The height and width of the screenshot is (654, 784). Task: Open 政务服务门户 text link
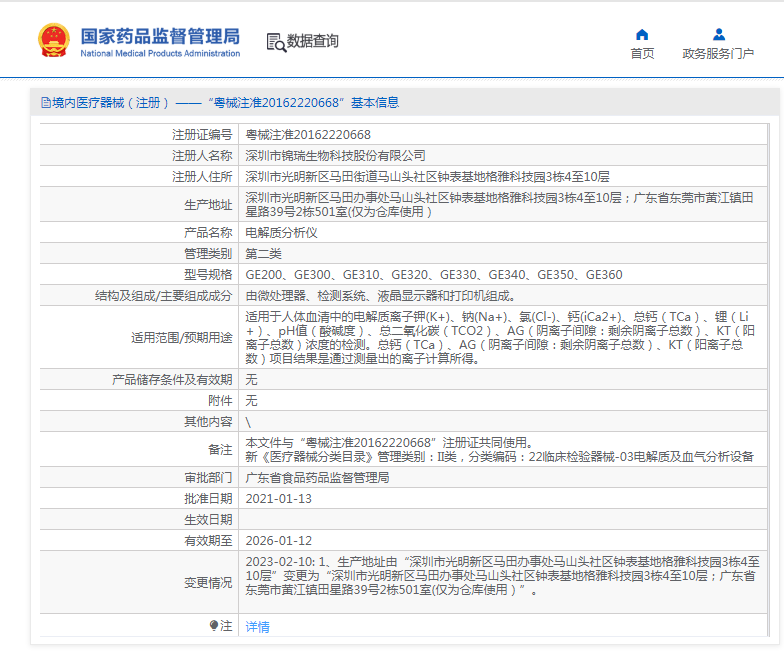pyautogui.click(x=718, y=54)
